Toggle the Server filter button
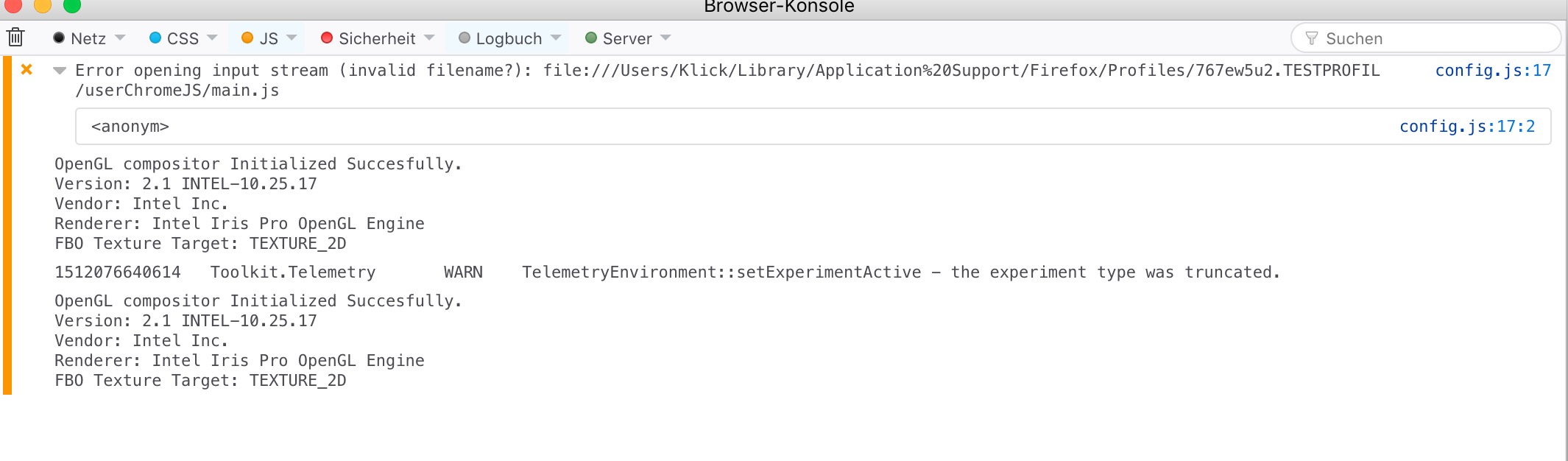This screenshot has width=1568, height=461. click(x=618, y=38)
